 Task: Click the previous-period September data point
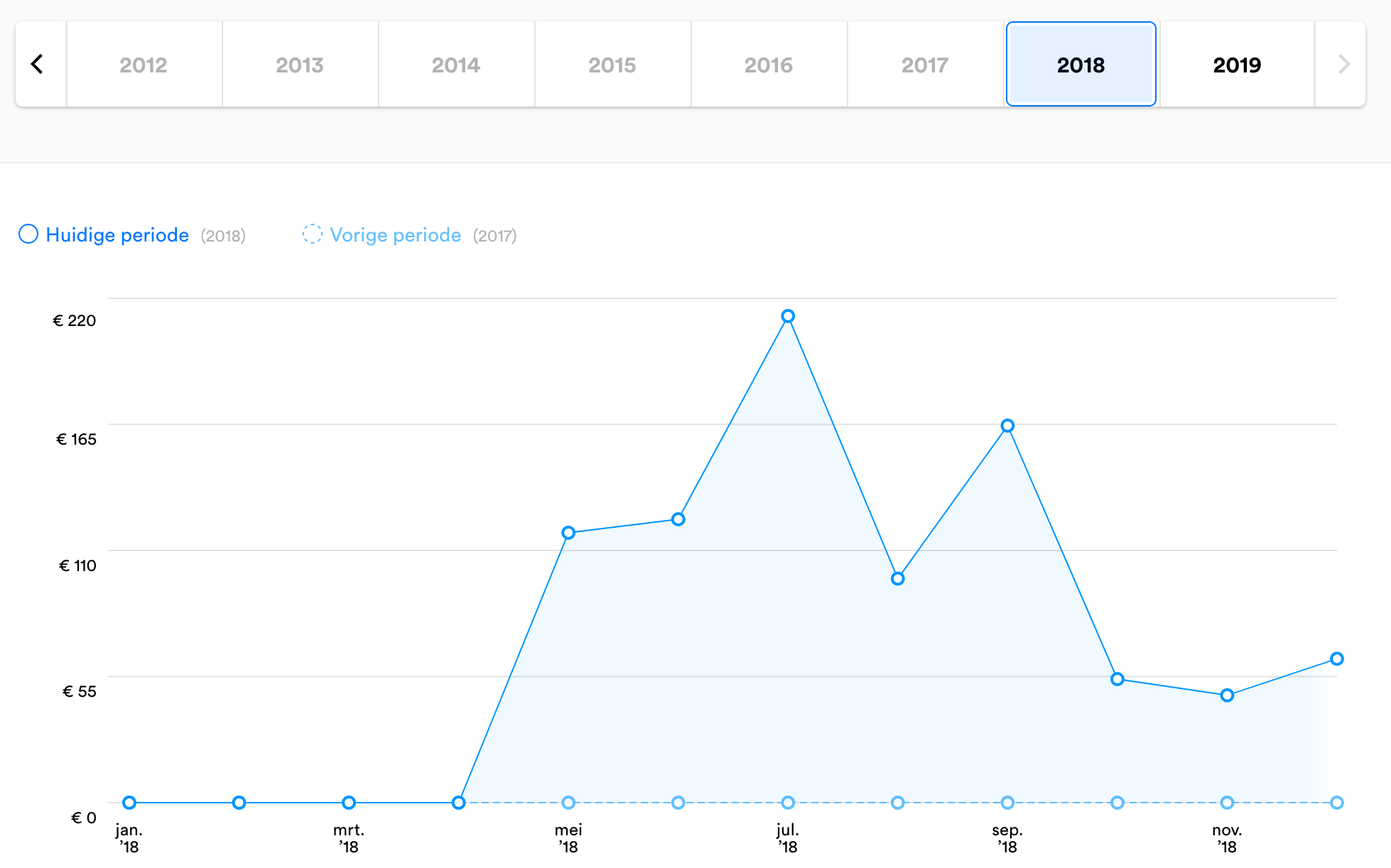(x=1007, y=803)
